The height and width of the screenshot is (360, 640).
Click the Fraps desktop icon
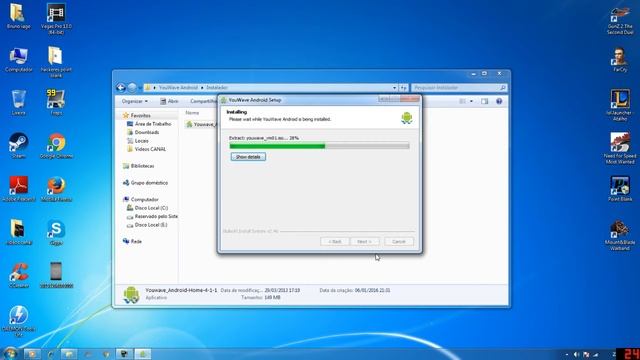click(x=56, y=102)
